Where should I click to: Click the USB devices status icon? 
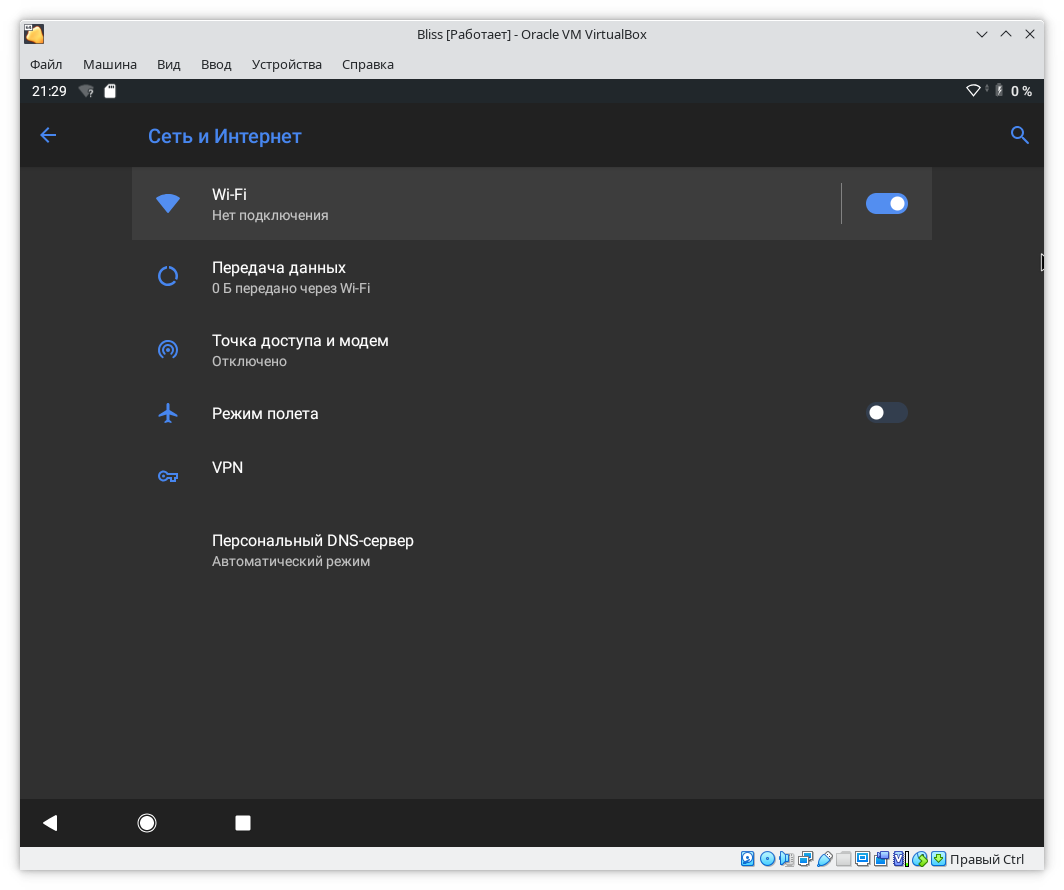tap(824, 859)
